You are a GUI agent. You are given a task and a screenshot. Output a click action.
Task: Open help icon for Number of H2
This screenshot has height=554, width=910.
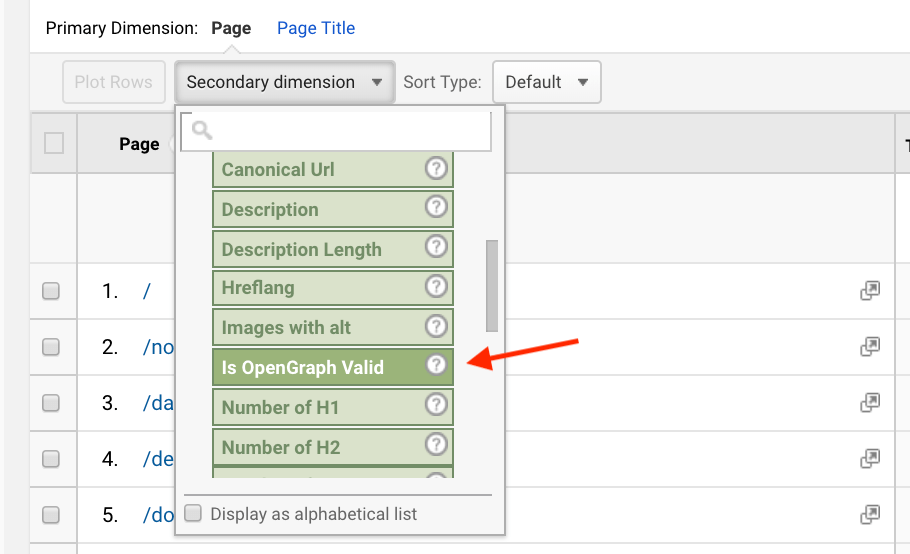[436, 445]
